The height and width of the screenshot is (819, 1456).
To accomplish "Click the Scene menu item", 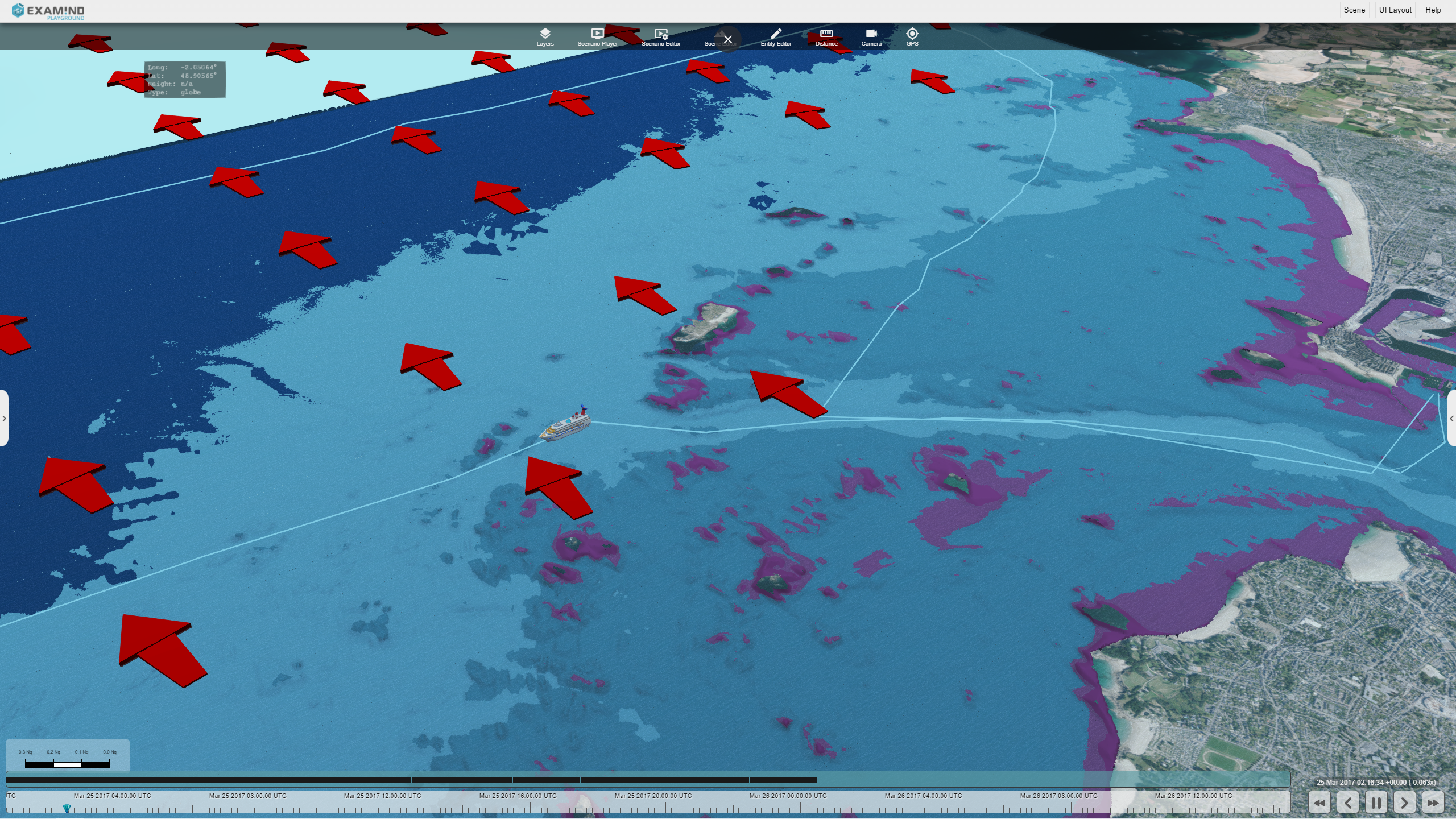I will [x=1353, y=10].
